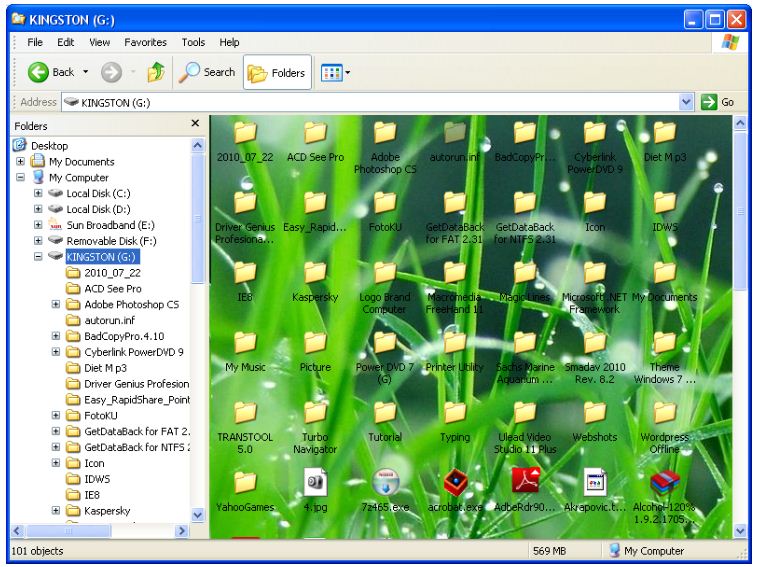Select KINGSTON (G:) in folder tree

click(x=102, y=257)
